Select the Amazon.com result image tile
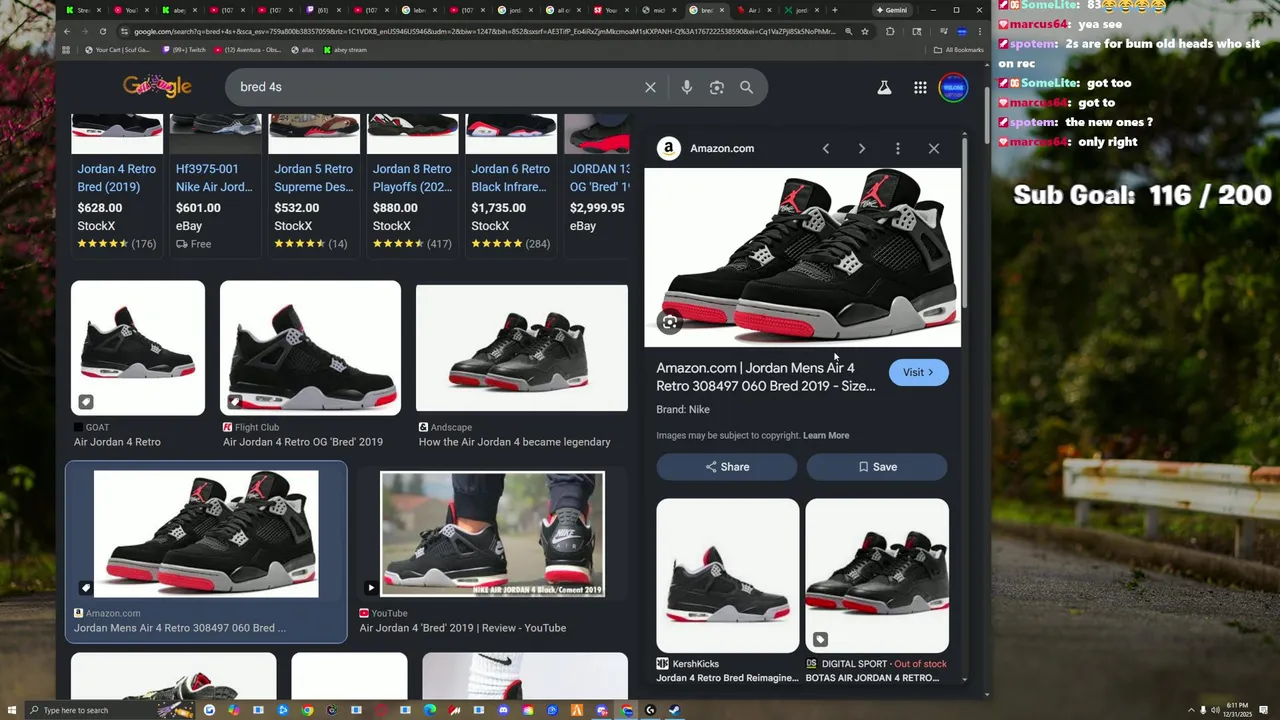This screenshot has width=1280, height=720. [x=206, y=551]
